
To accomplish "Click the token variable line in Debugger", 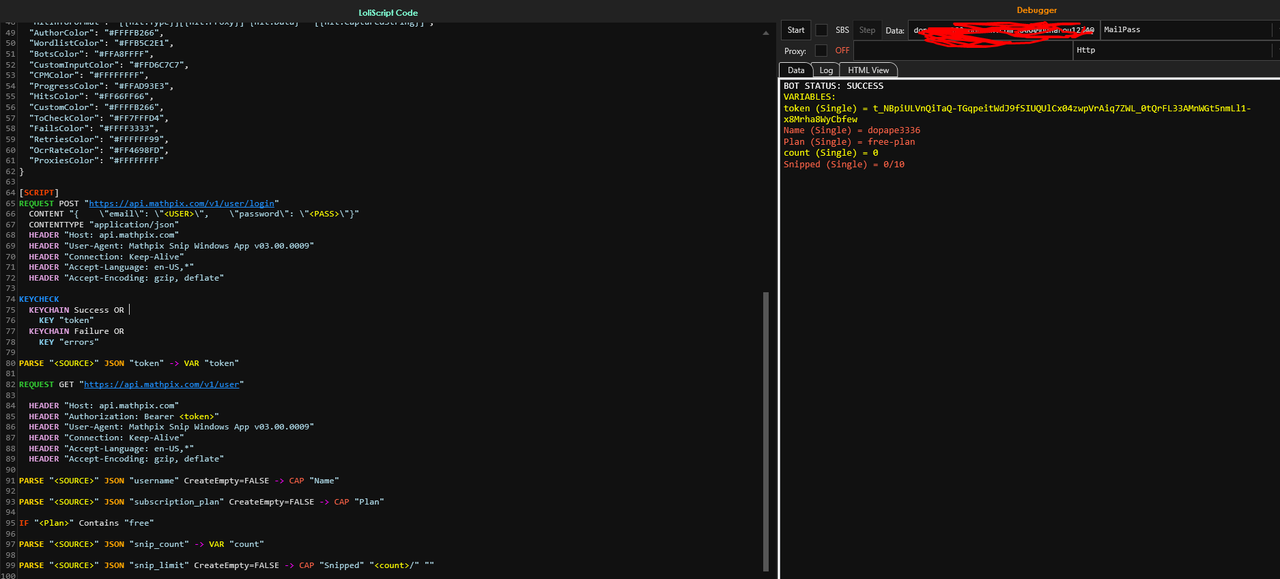I will click(x=1017, y=113).
